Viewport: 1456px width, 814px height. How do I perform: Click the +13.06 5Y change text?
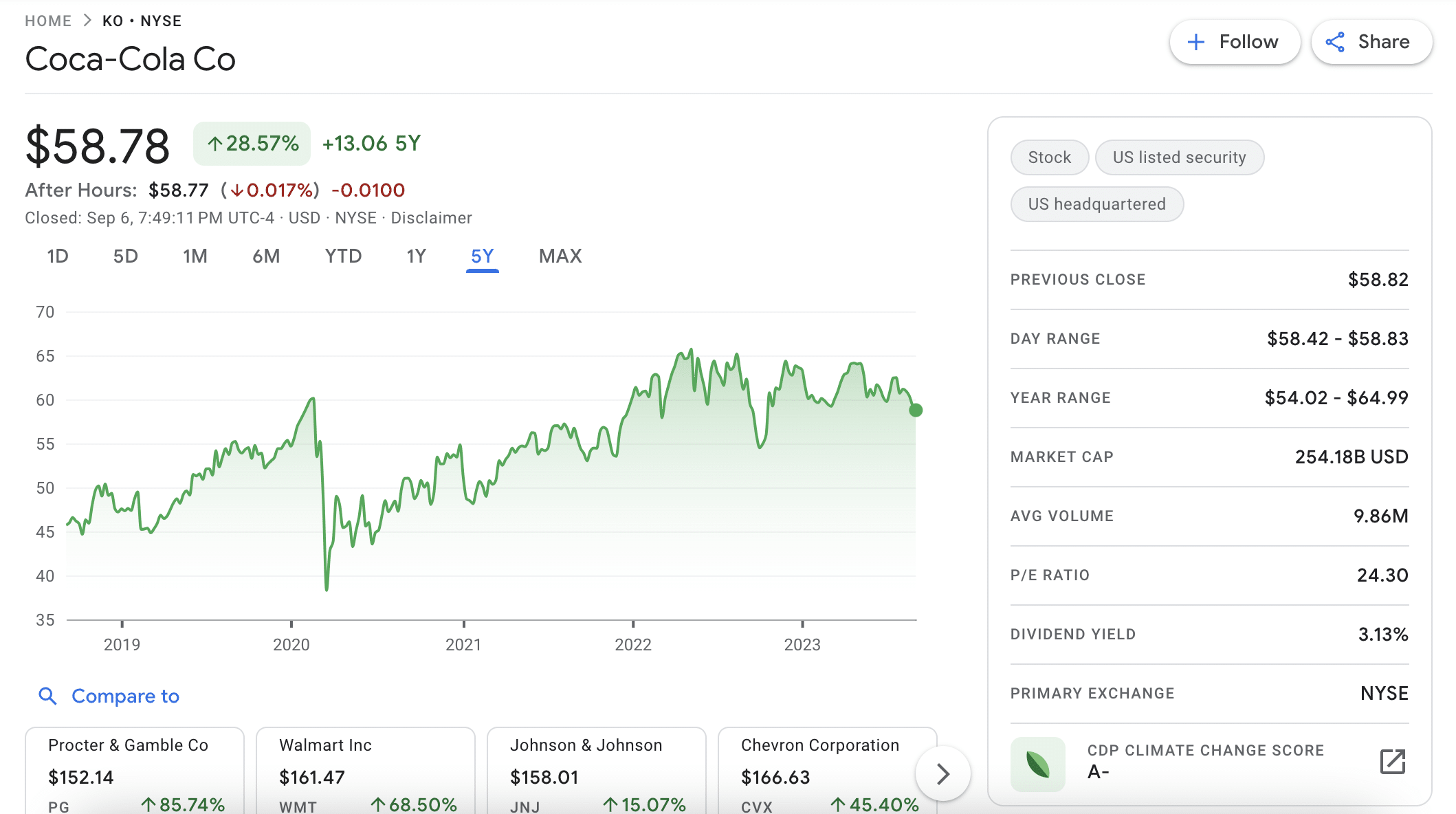(x=371, y=144)
